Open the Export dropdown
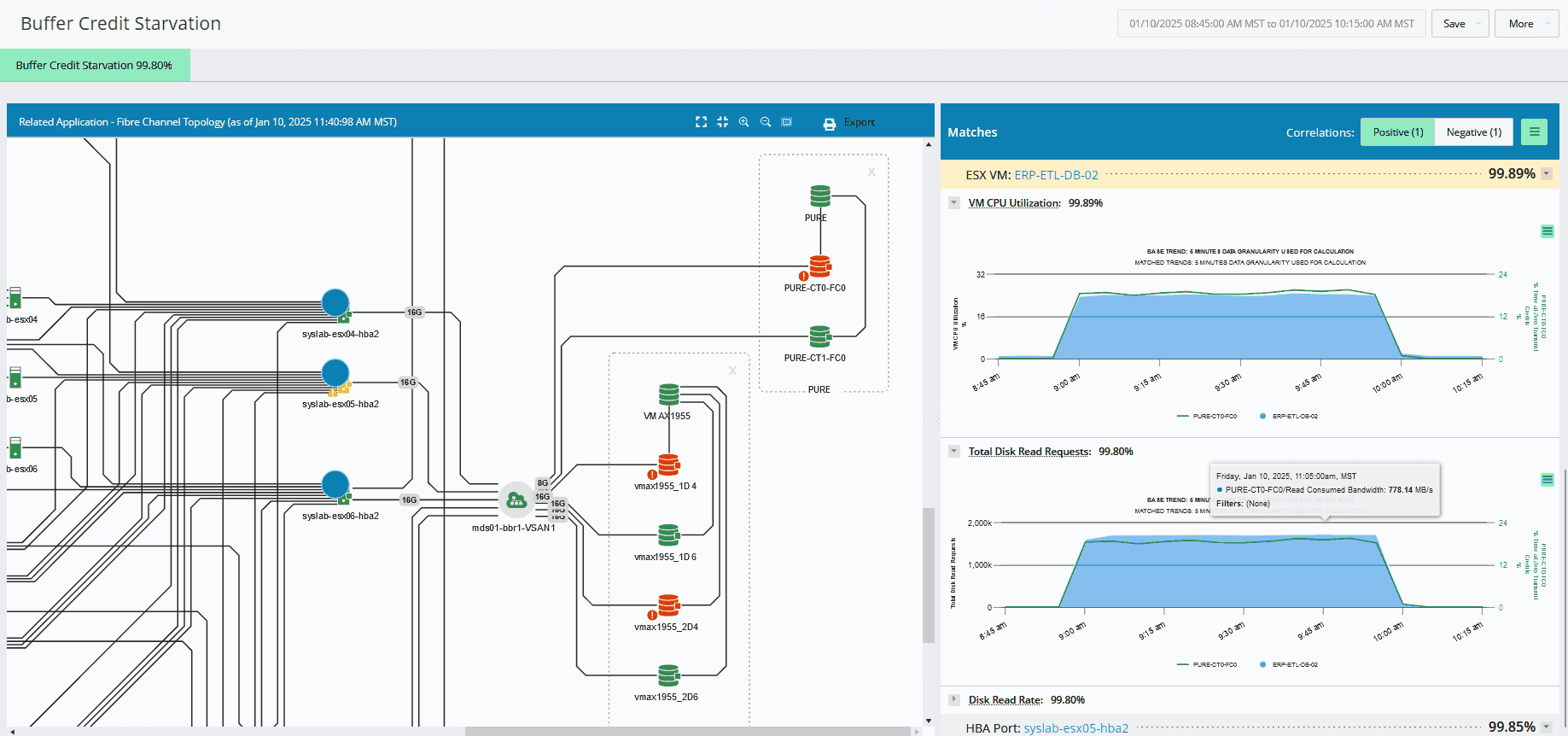This screenshot has height=736, width=1568. coord(860,122)
